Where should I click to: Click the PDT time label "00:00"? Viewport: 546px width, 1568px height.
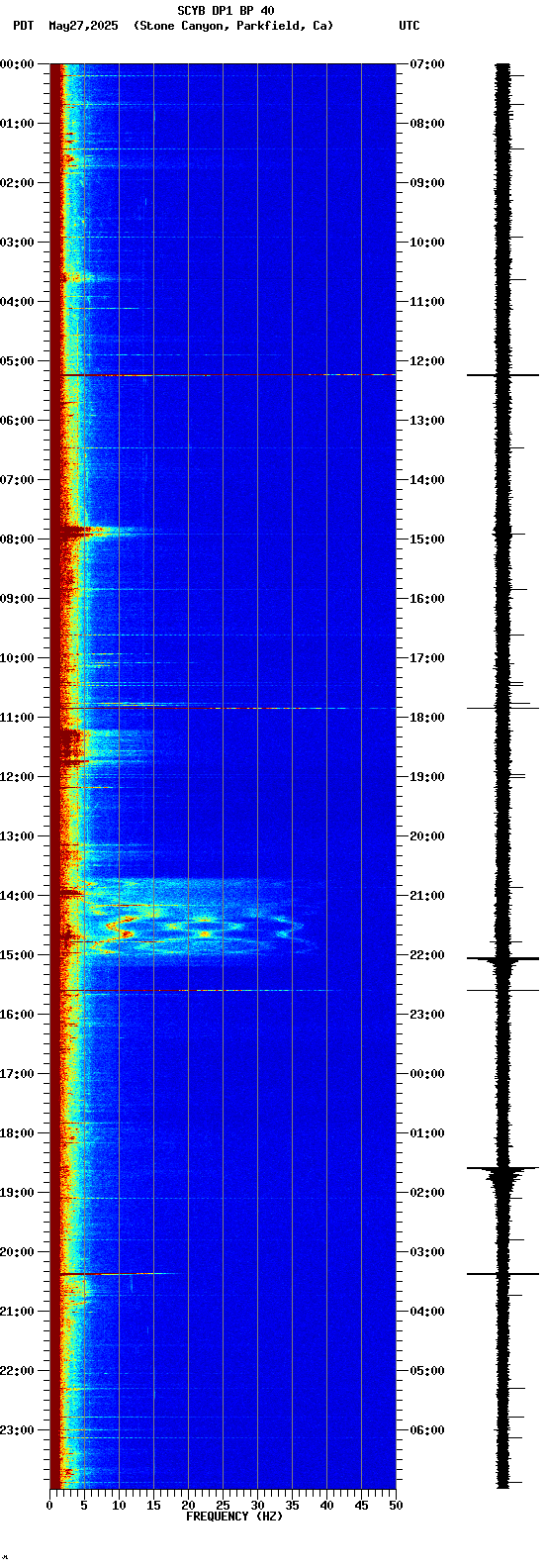point(17,64)
